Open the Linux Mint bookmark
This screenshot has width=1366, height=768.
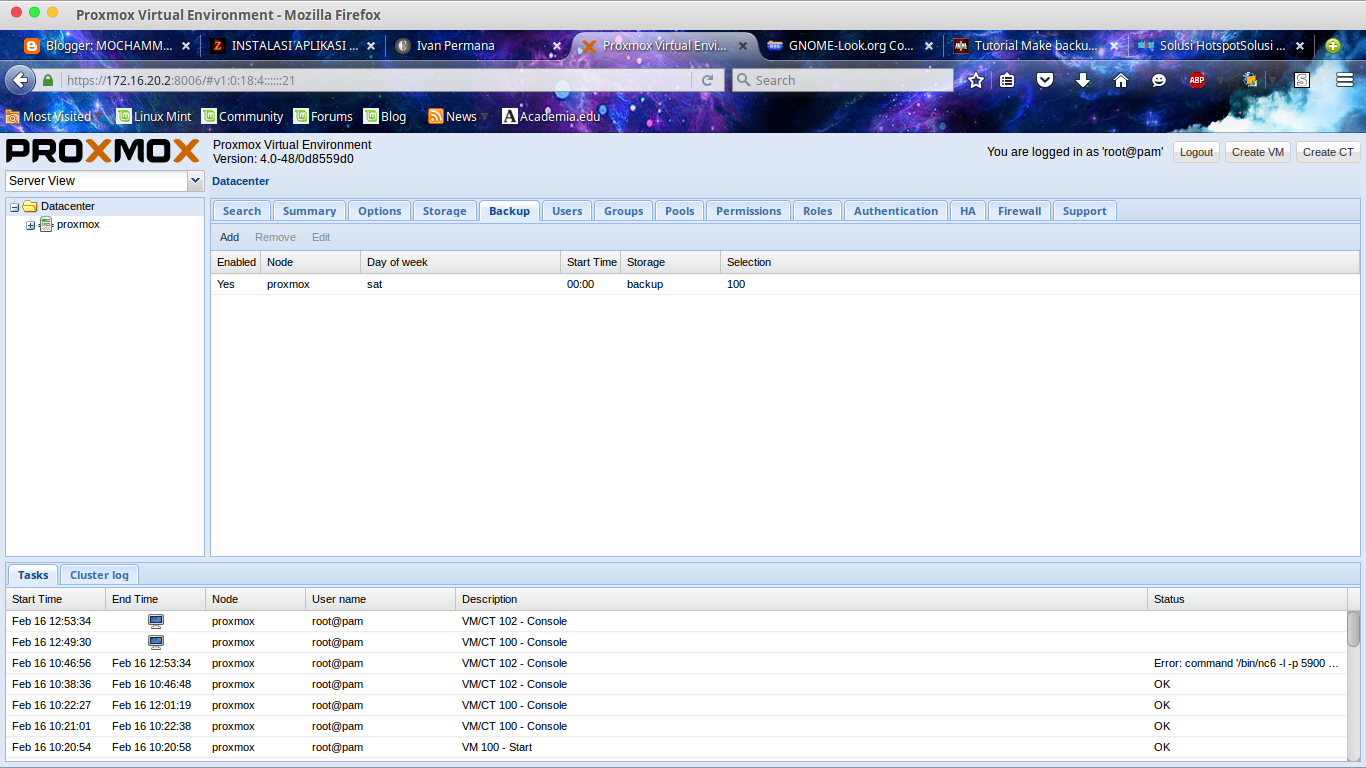154,116
